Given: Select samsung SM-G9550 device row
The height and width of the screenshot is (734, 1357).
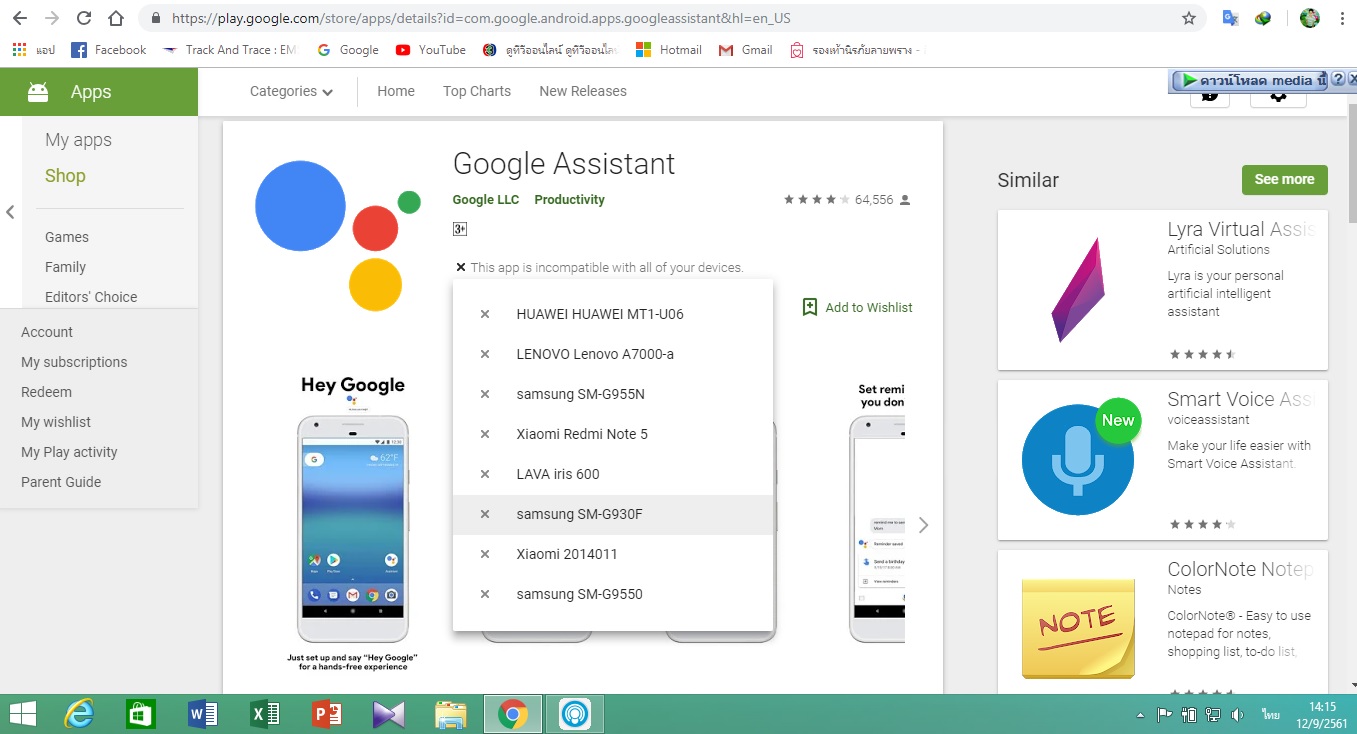Looking at the screenshot, I should pyautogui.click(x=613, y=594).
